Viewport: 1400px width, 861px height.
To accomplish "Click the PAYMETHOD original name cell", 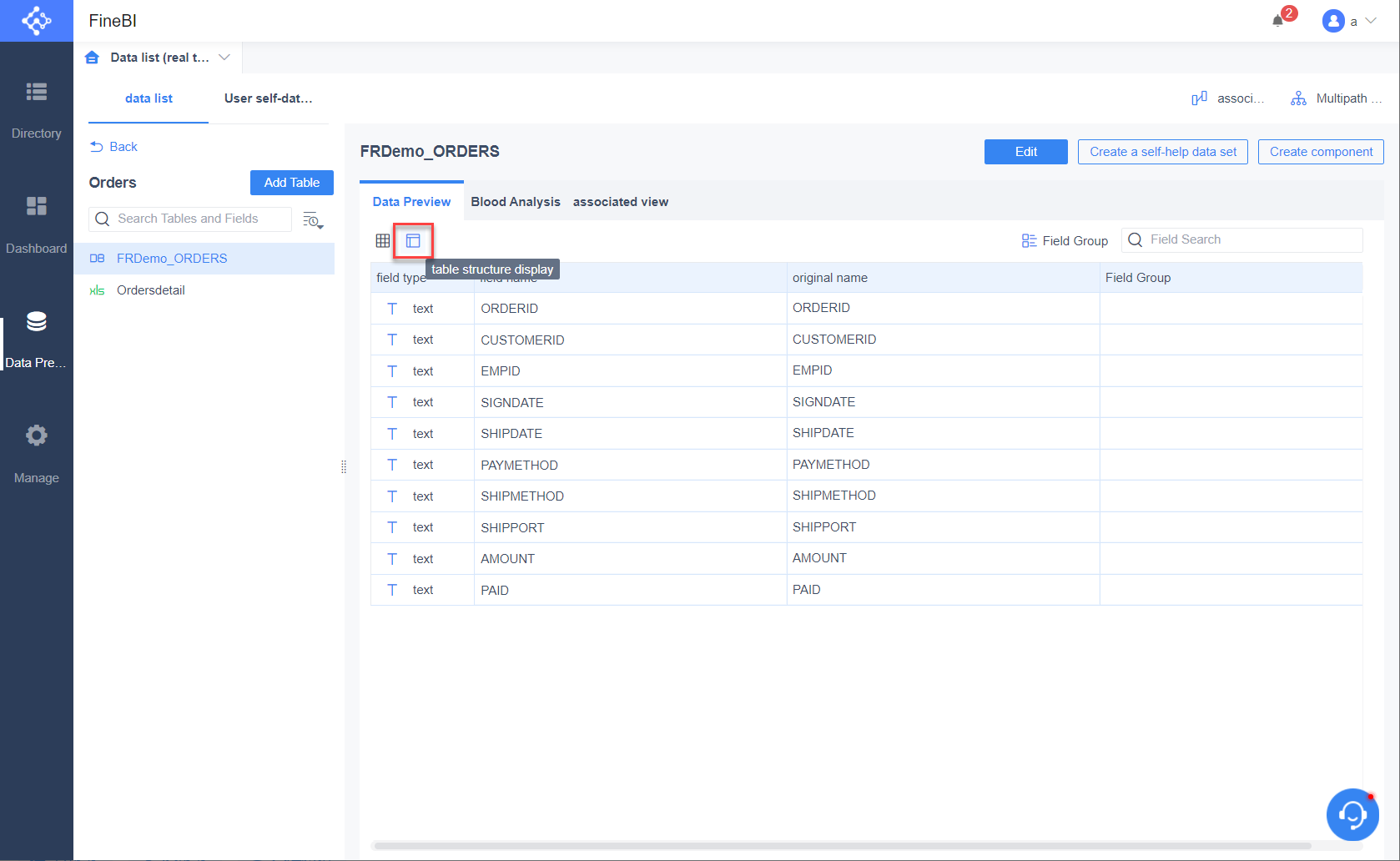I will click(x=943, y=465).
